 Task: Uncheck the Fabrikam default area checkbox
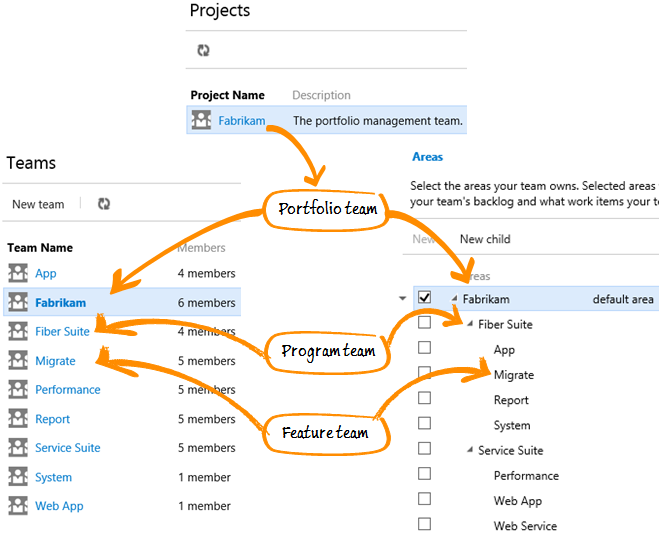click(x=424, y=298)
